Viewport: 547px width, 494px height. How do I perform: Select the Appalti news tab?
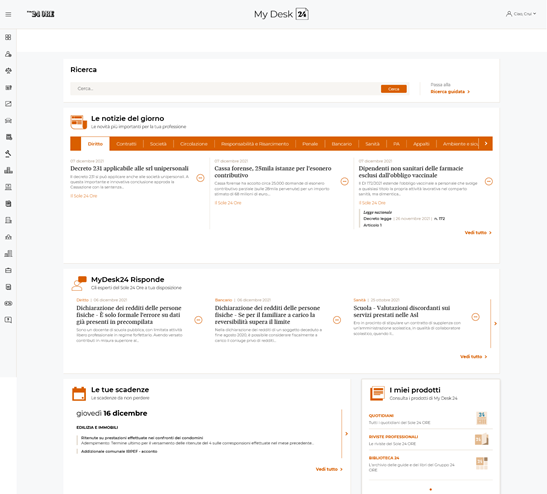pos(421,144)
